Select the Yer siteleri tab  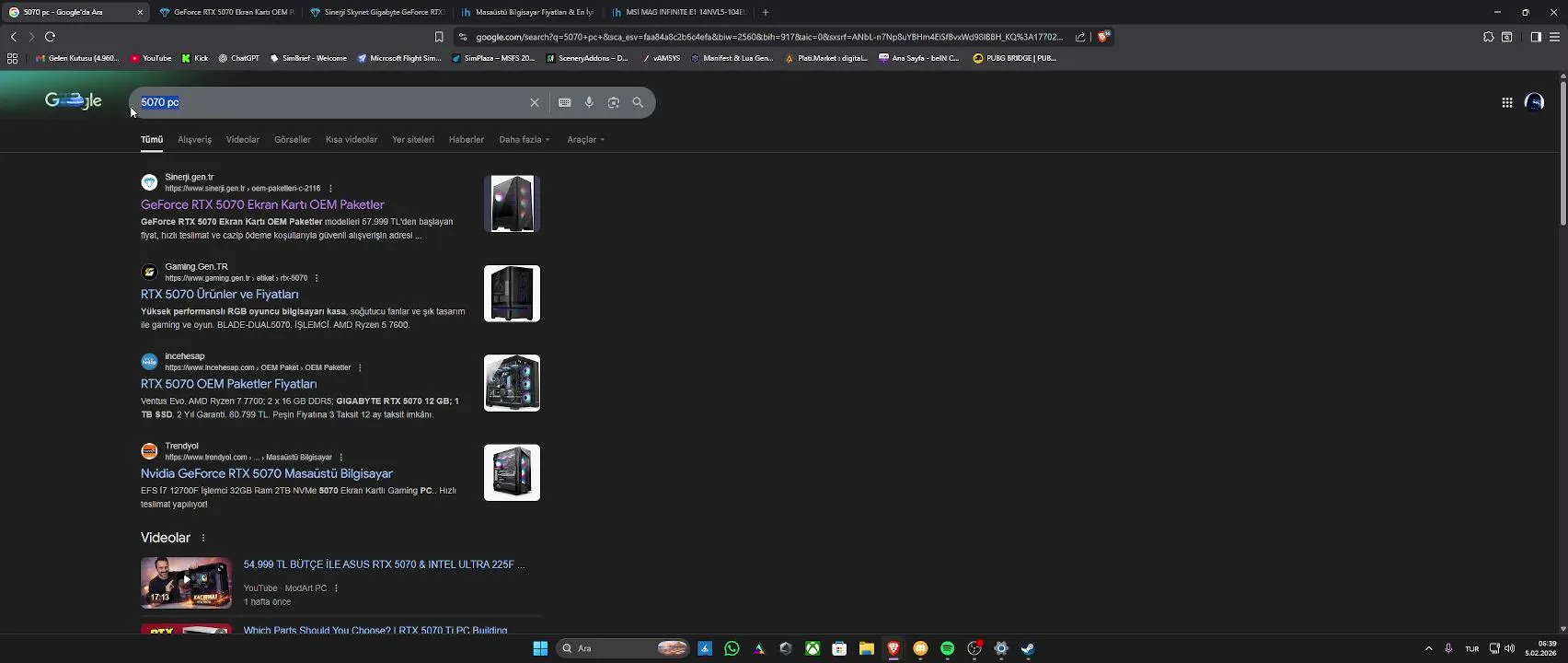[413, 140]
